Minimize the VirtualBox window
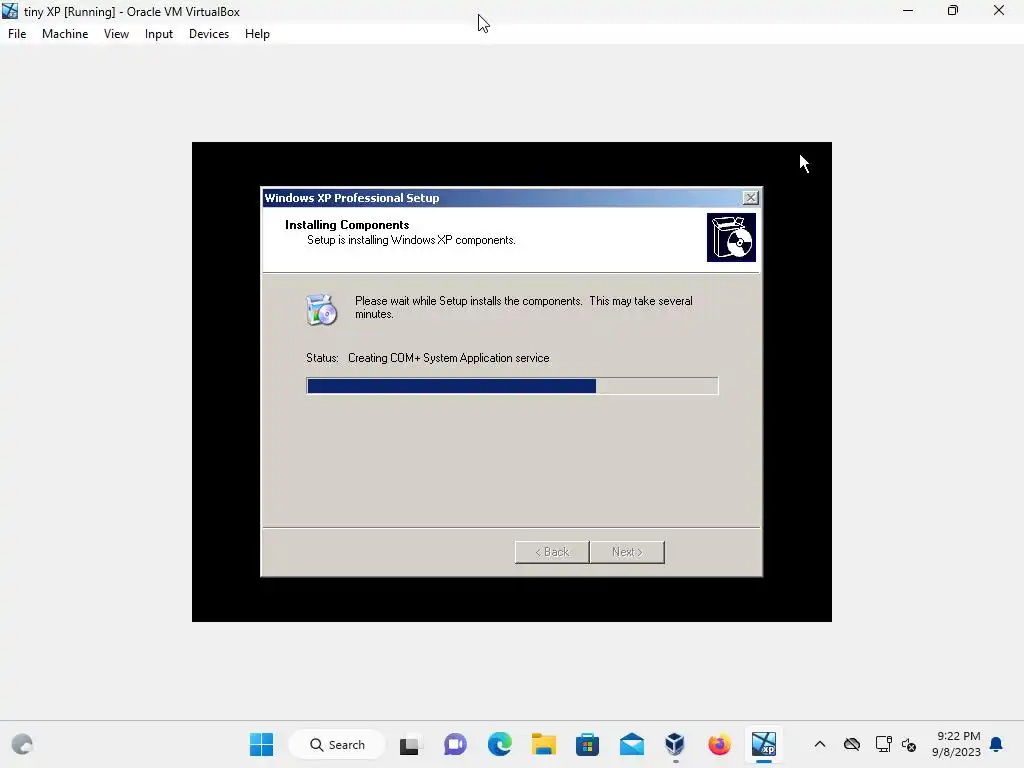1024x768 pixels. pos(908,11)
